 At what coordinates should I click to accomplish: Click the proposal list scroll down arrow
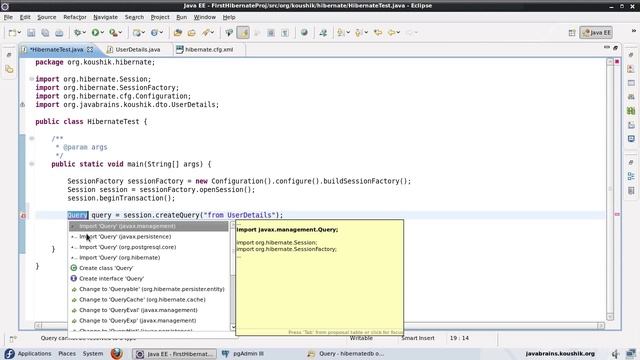(233, 327)
